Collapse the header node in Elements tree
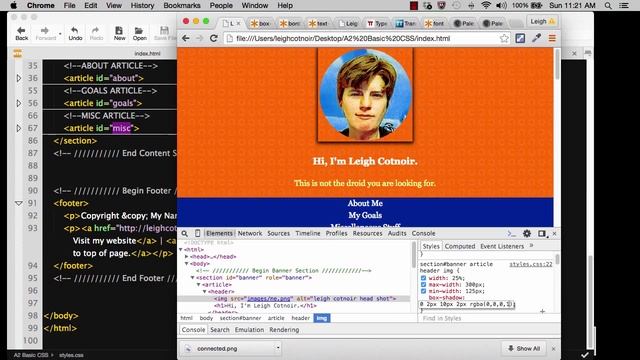The image size is (640, 360). (205, 291)
